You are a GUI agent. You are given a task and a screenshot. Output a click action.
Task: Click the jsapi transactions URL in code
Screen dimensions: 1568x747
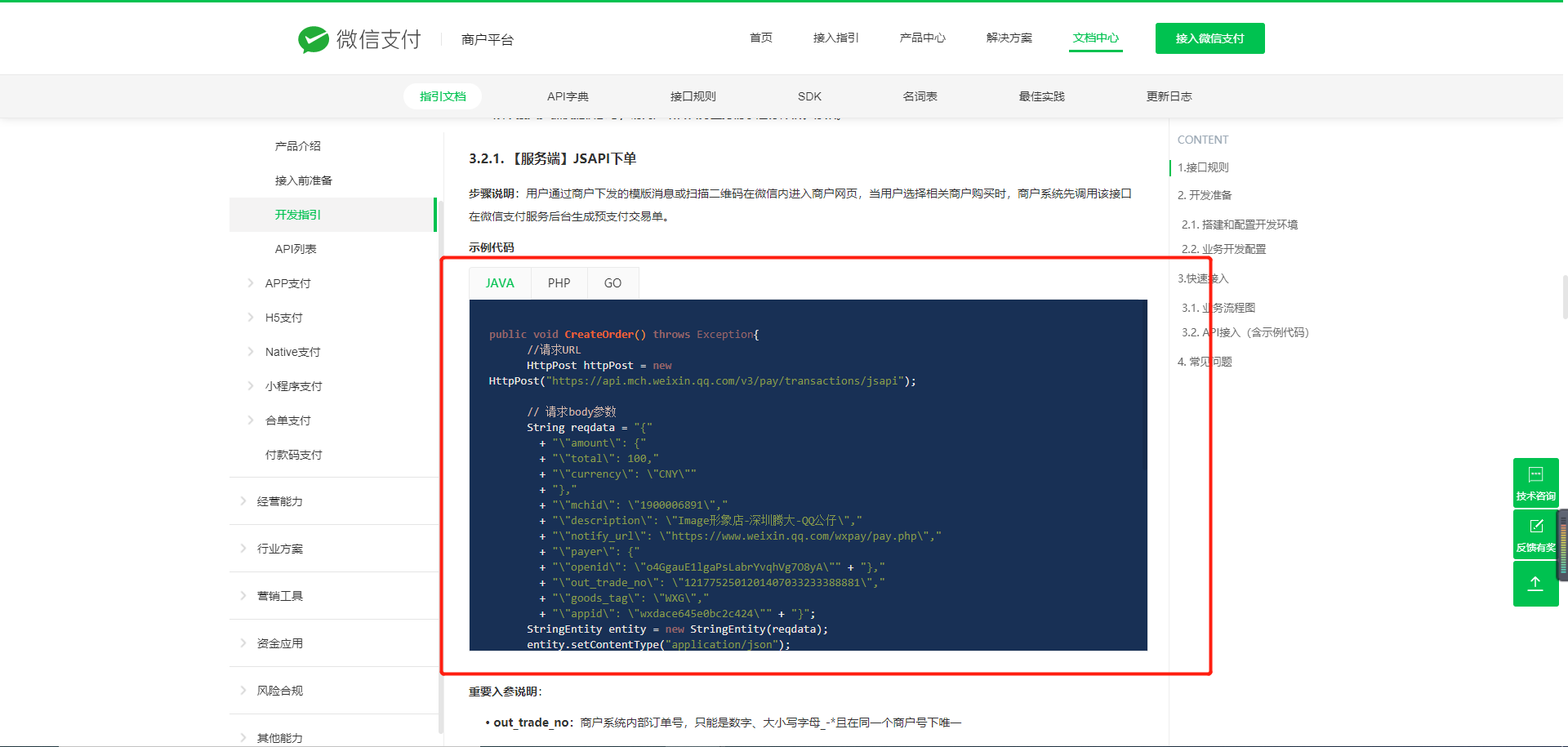[725, 381]
